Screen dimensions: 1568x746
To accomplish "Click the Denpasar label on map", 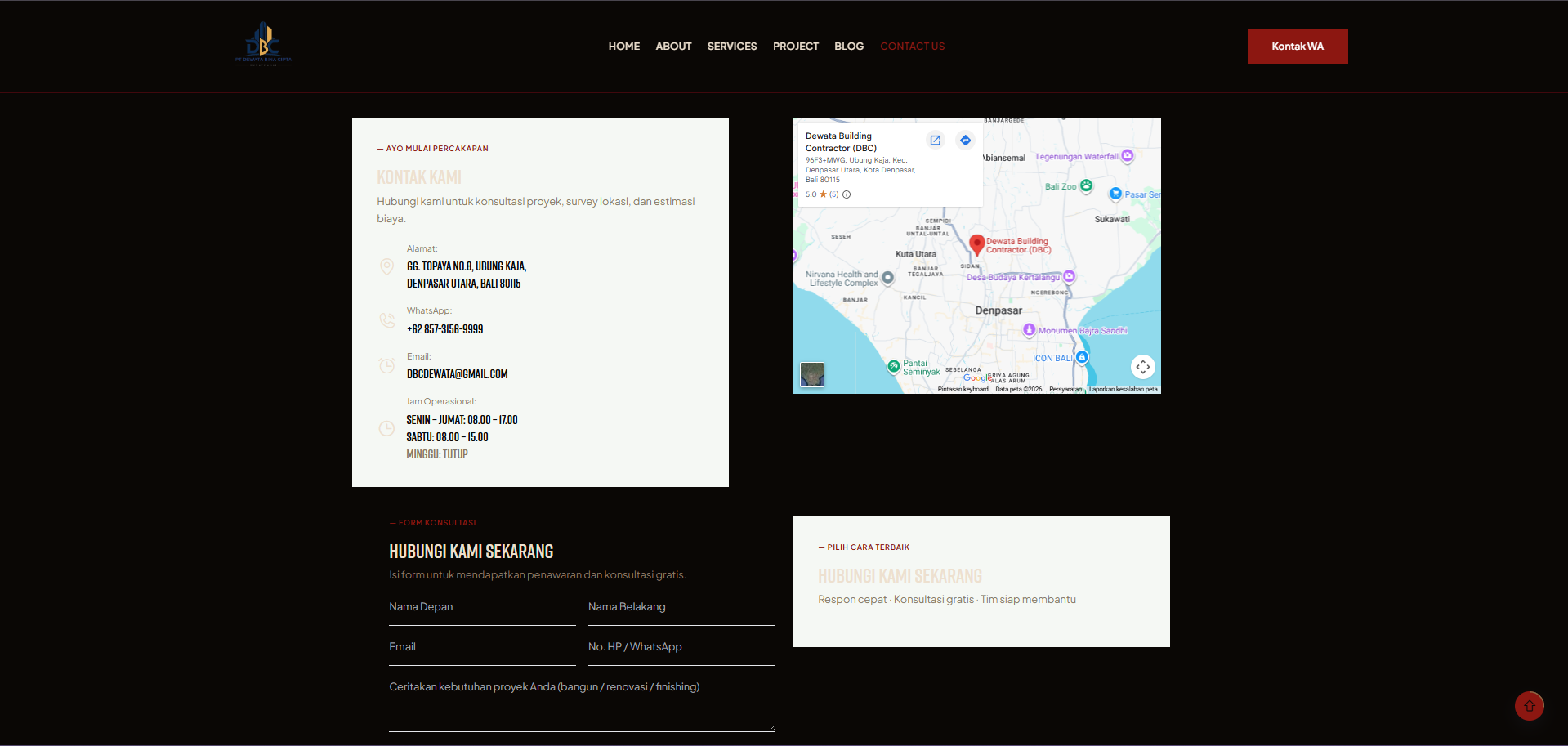I will (x=998, y=310).
